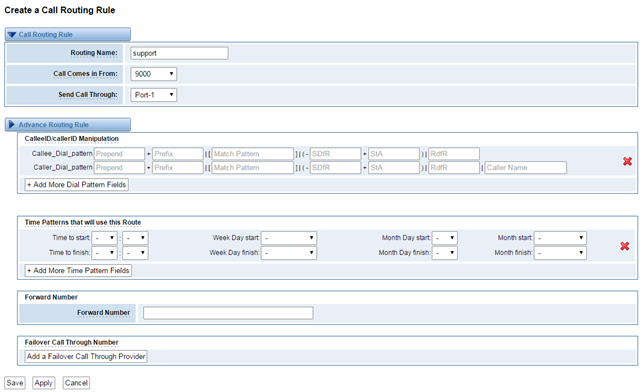Click the Callee Prepend field

(119, 154)
